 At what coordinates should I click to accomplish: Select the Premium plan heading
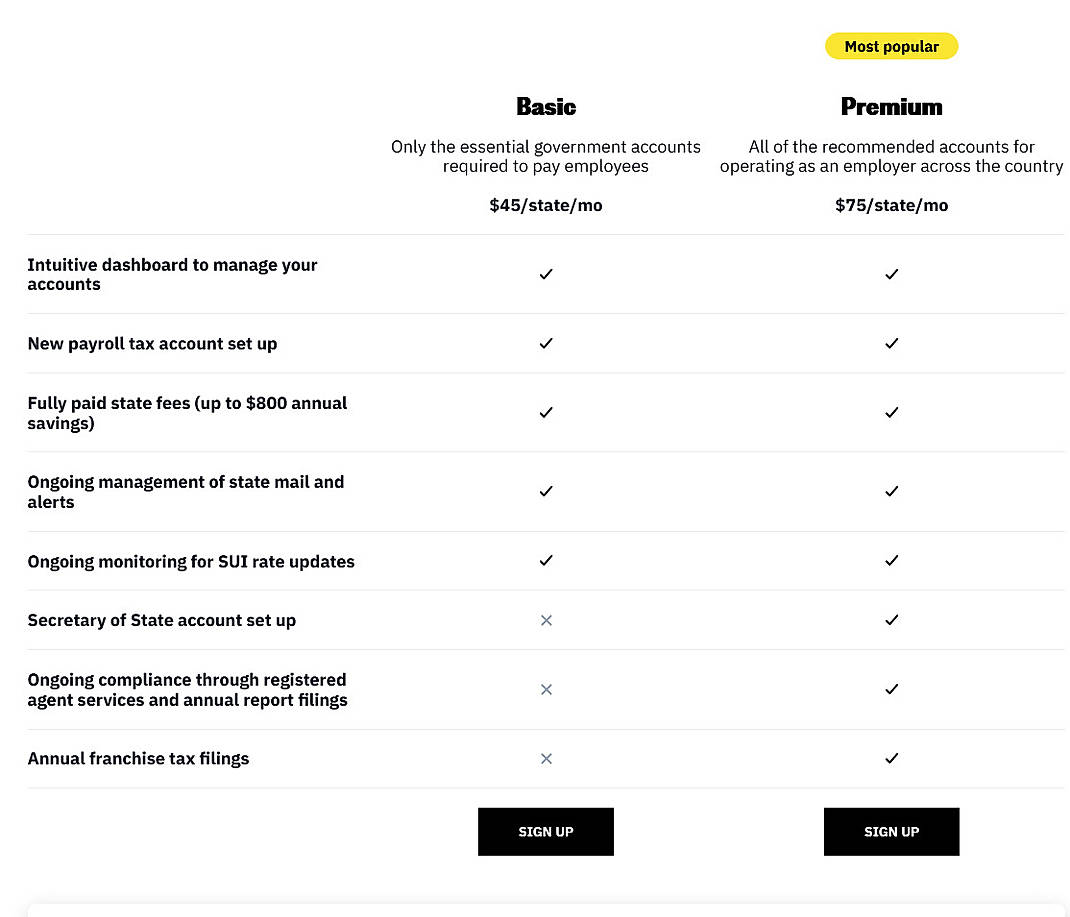(x=891, y=106)
